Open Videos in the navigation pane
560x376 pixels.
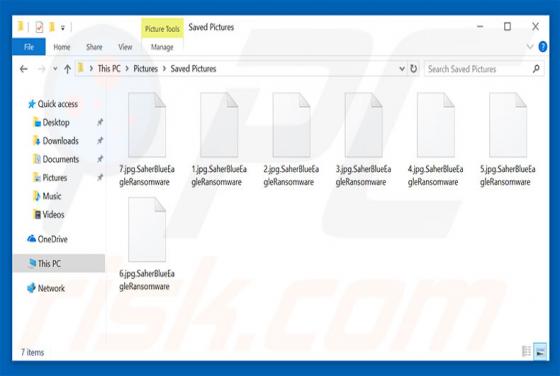(49, 214)
